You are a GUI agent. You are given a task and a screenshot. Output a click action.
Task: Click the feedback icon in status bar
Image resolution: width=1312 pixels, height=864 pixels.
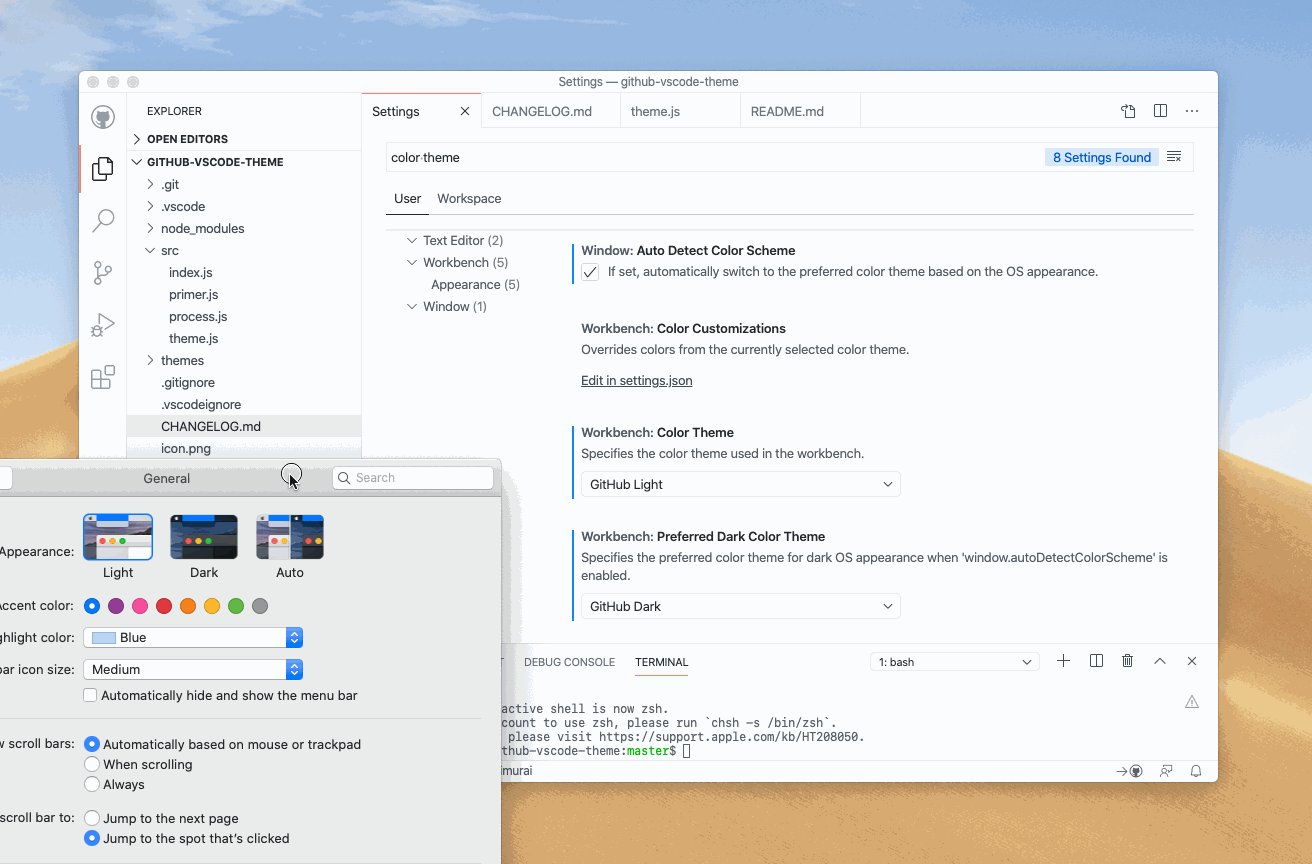1166,771
